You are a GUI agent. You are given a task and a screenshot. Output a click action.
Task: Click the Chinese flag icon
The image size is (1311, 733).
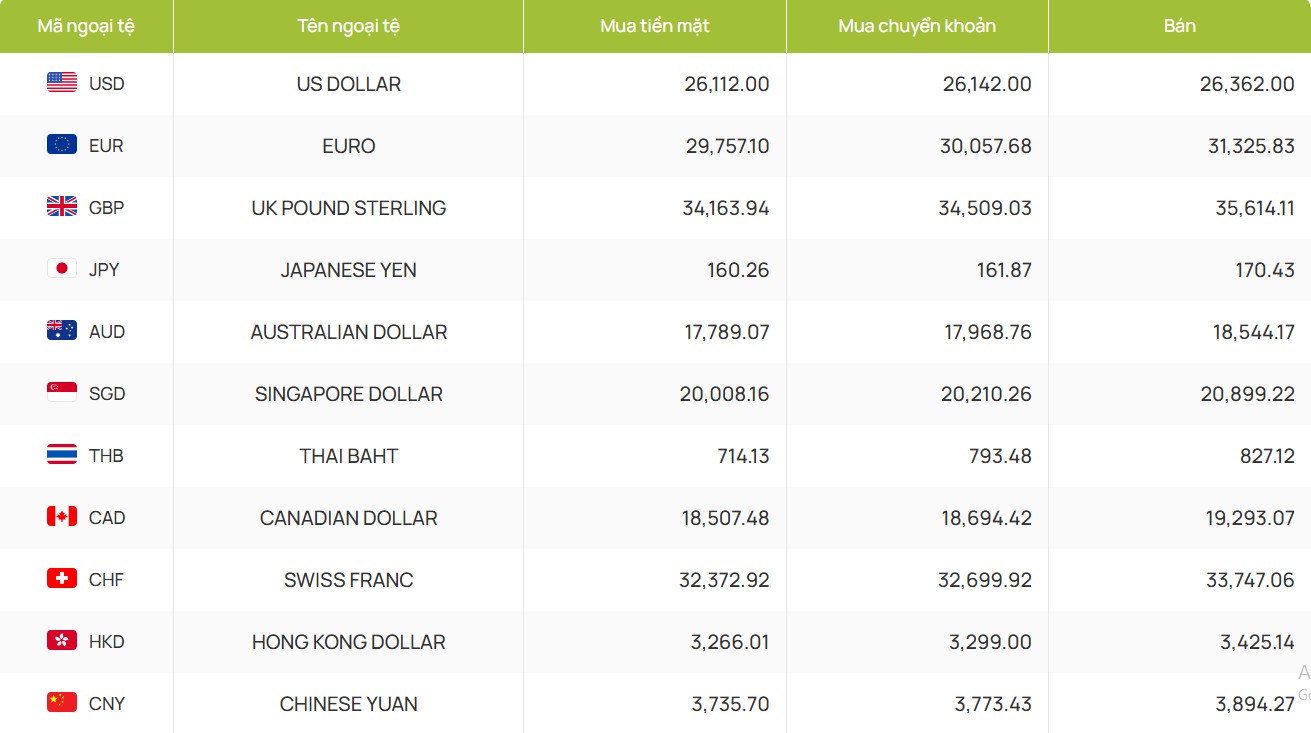coord(62,703)
